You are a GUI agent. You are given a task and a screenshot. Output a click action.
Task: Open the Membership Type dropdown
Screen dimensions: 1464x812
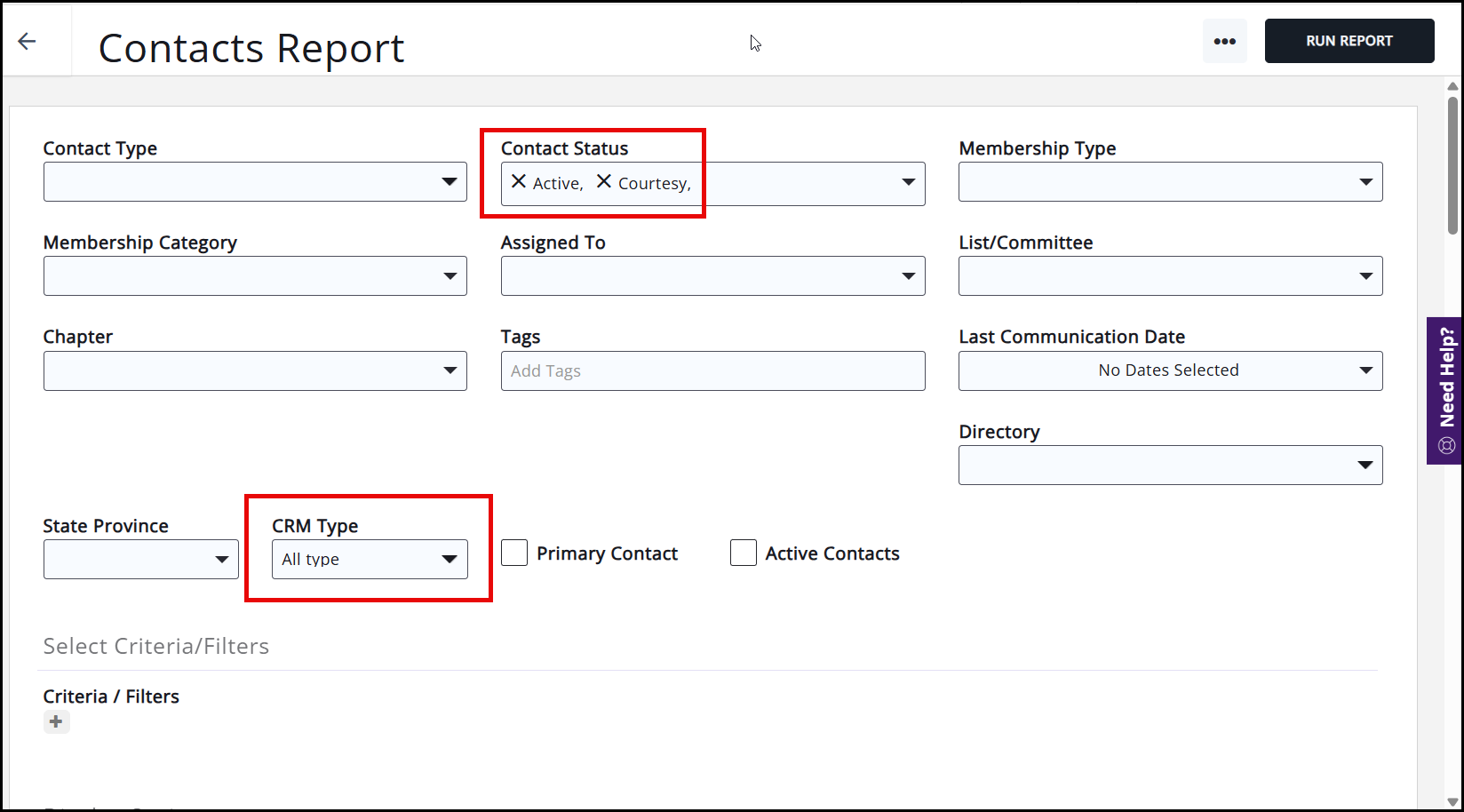coord(1170,182)
